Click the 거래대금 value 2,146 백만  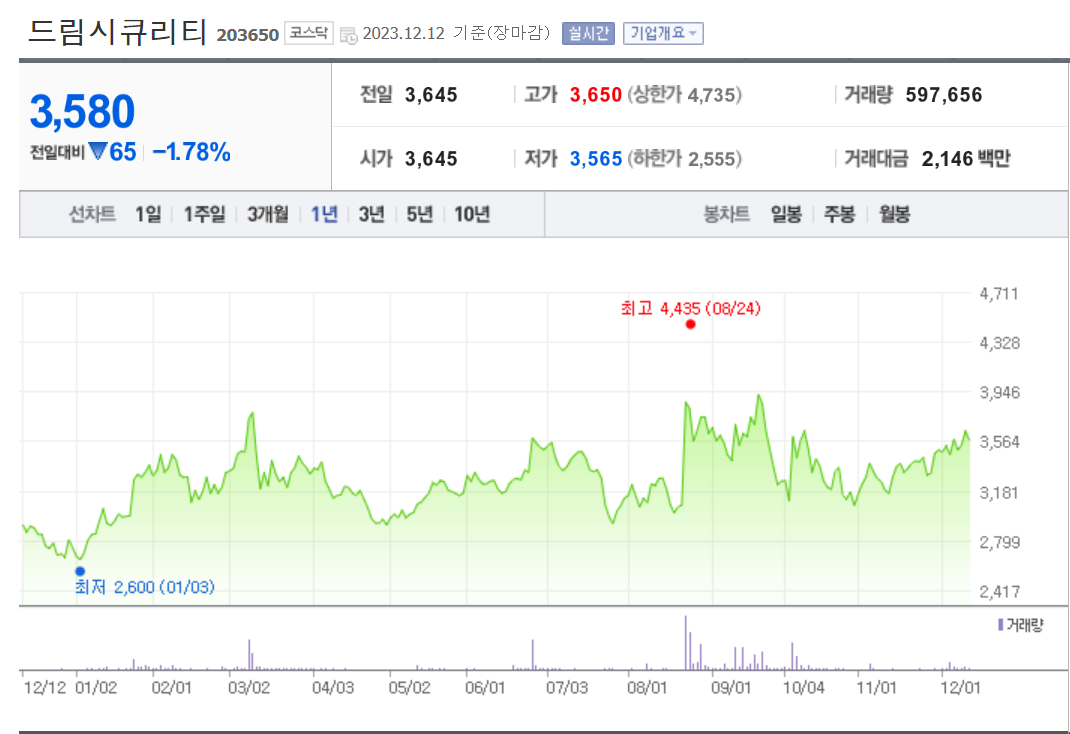(966, 159)
